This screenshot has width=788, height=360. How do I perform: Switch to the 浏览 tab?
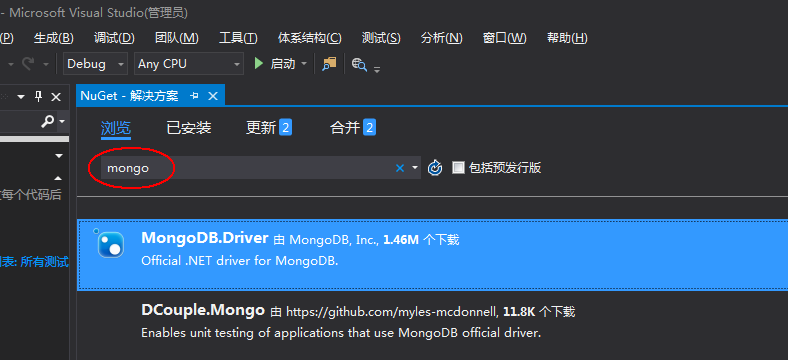click(x=116, y=128)
